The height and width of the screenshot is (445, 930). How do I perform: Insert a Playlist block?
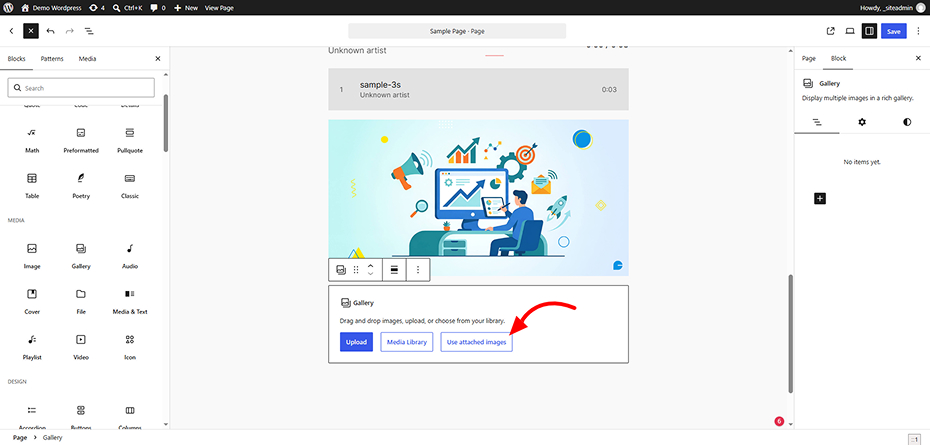(32, 347)
